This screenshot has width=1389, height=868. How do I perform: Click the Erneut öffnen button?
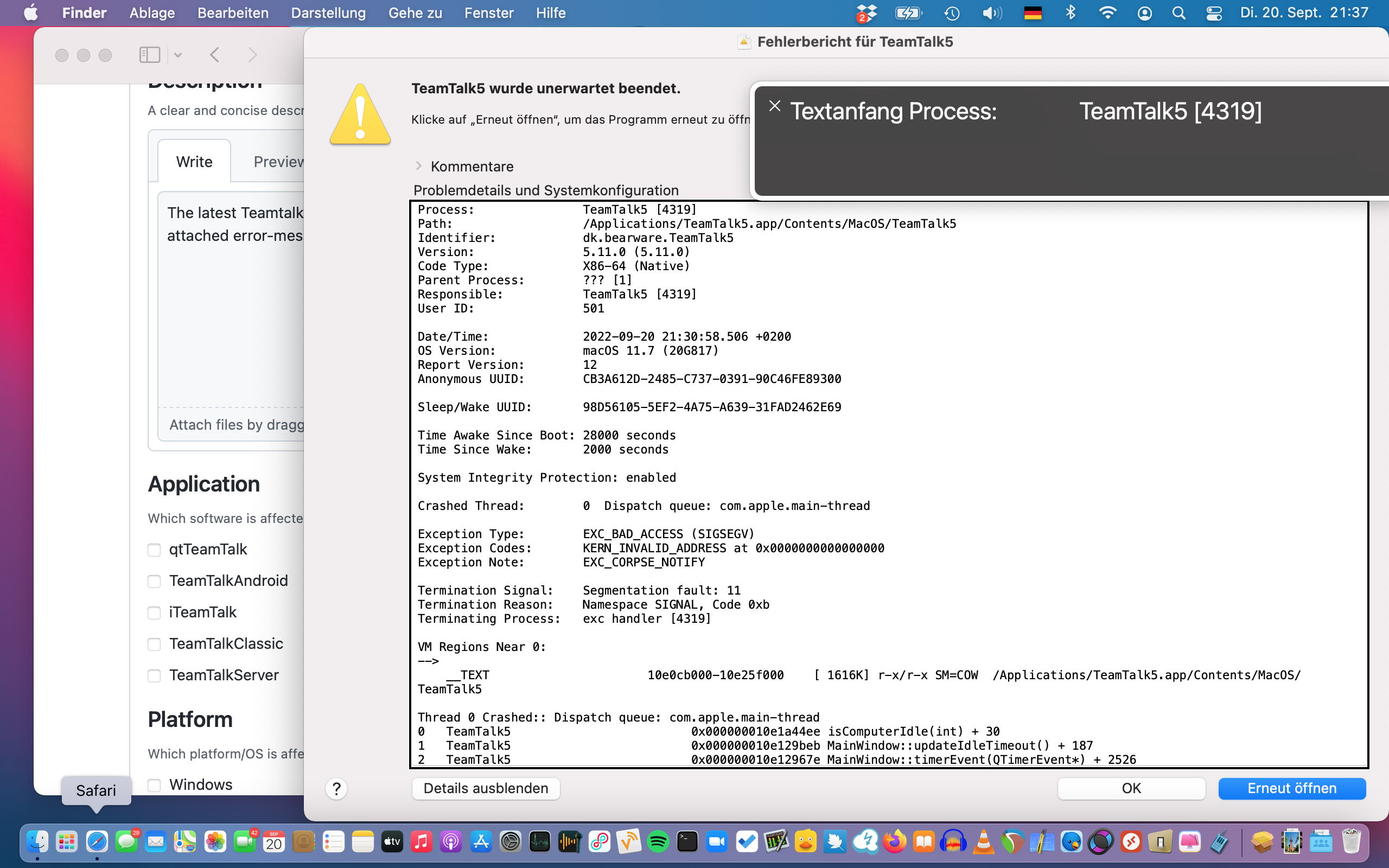pyautogui.click(x=1291, y=788)
